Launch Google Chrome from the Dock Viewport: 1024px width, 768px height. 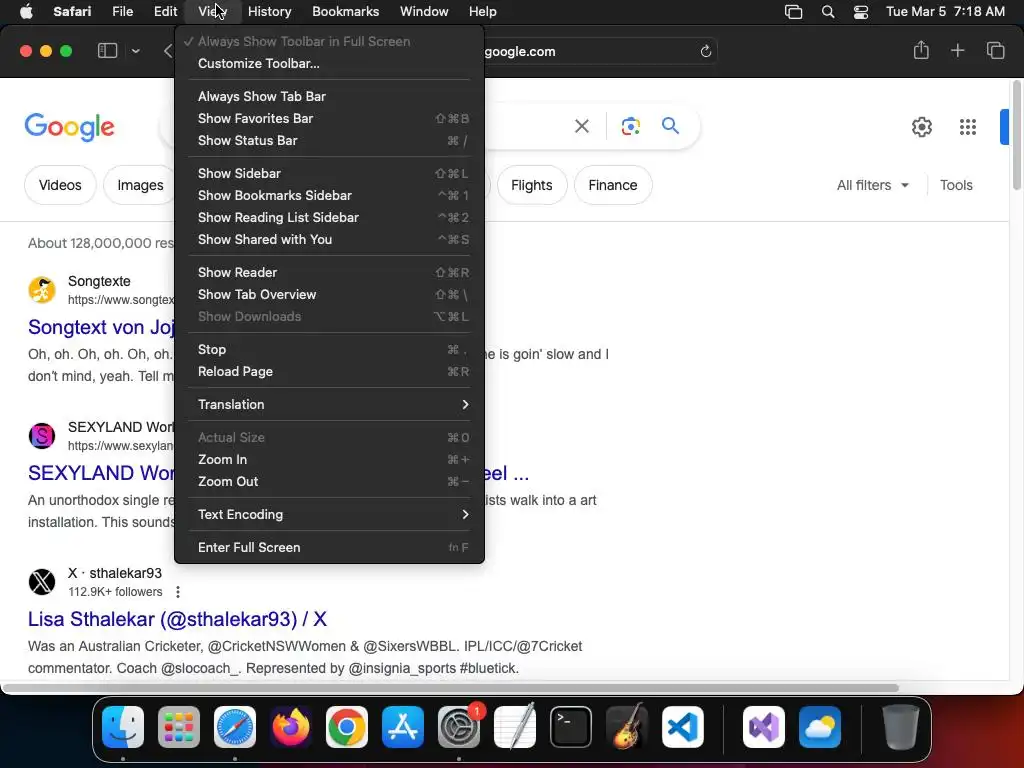tap(347, 727)
